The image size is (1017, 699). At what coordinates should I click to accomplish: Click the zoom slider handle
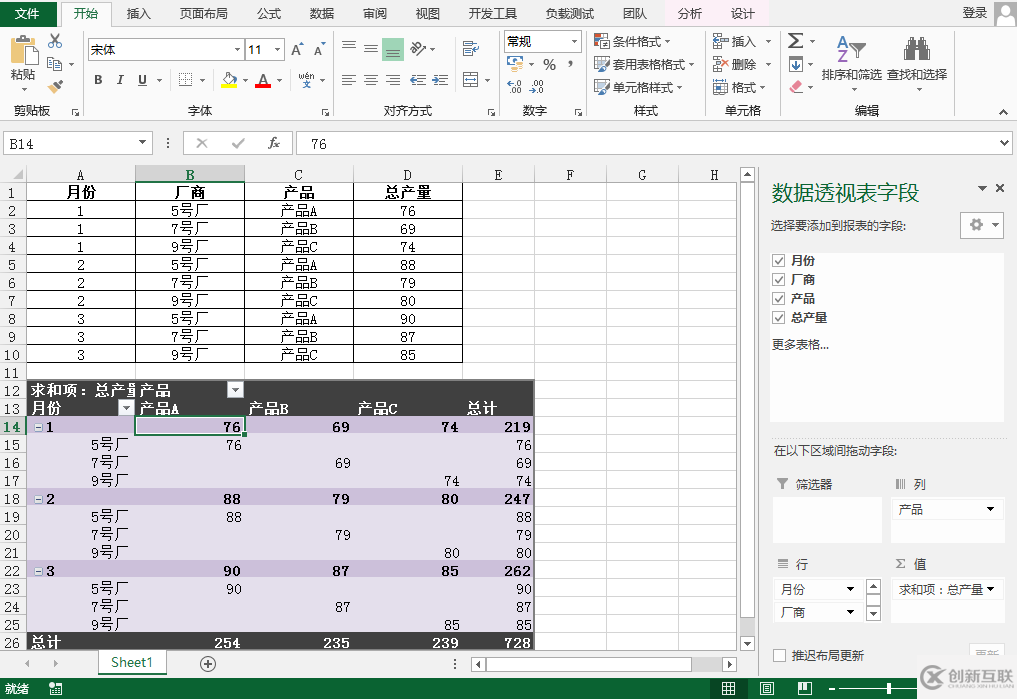(x=889, y=689)
